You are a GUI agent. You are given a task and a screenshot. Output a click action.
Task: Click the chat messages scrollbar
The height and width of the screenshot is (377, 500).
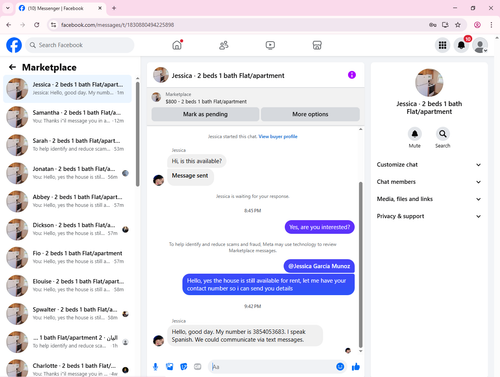click(360, 265)
